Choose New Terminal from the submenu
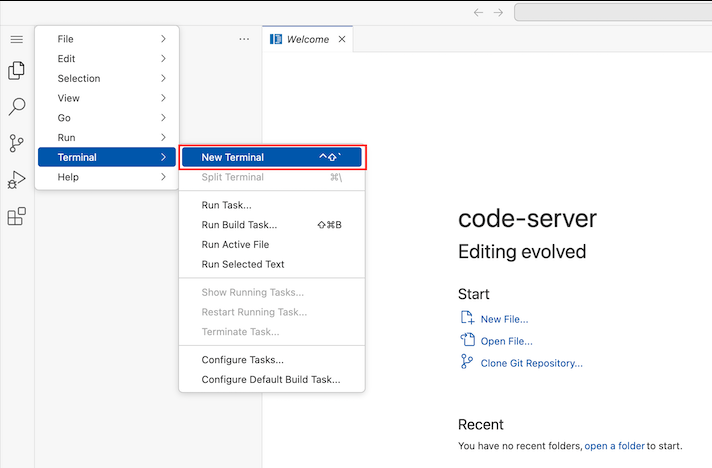 click(272, 157)
